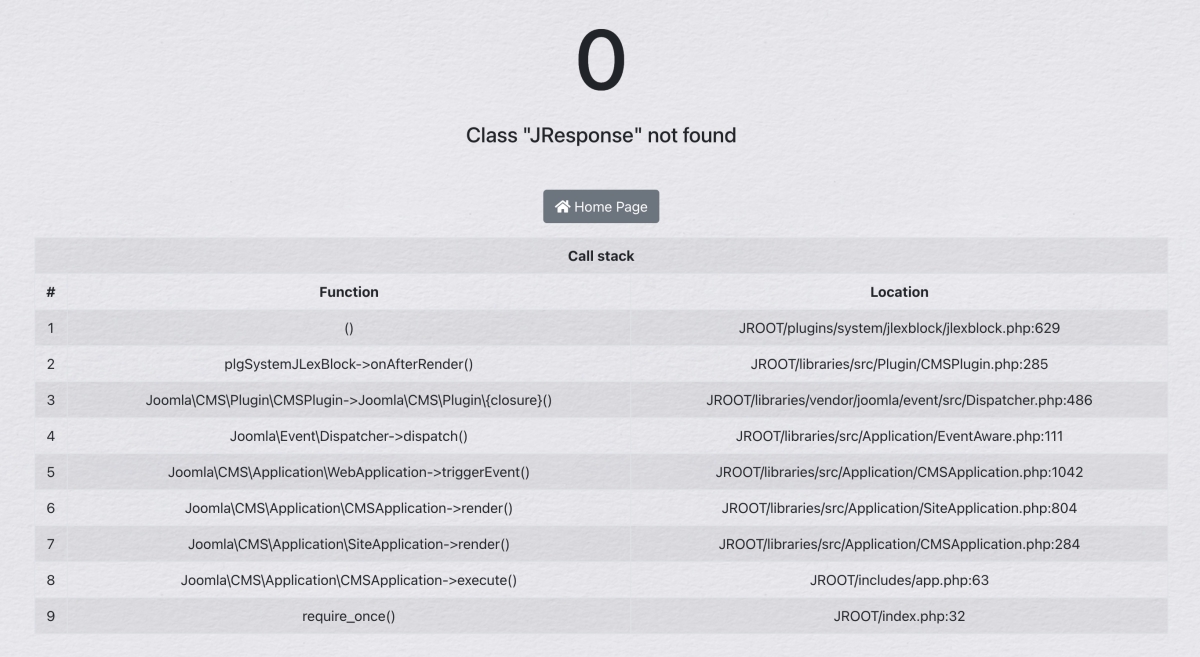The height and width of the screenshot is (657, 1200).
Task: Select the jlexblock.php:629 location cell
Action: coord(899,328)
